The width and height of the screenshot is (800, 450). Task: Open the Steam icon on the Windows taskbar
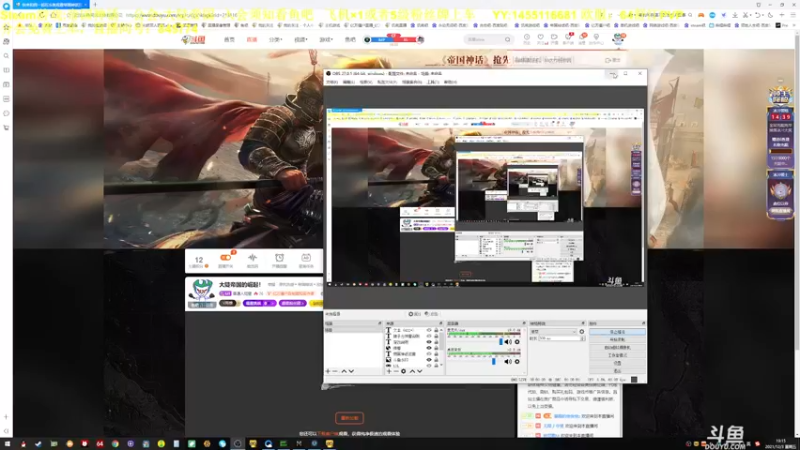38,444
